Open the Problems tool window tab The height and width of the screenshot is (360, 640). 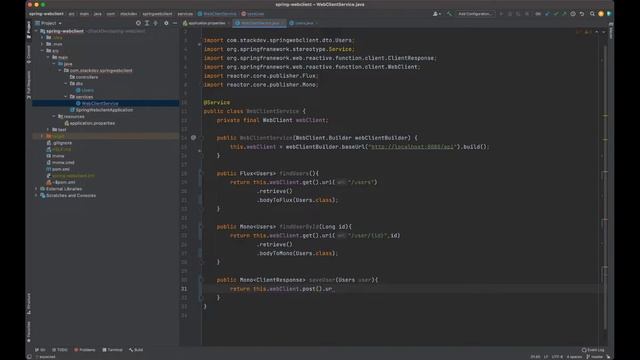(x=85, y=350)
